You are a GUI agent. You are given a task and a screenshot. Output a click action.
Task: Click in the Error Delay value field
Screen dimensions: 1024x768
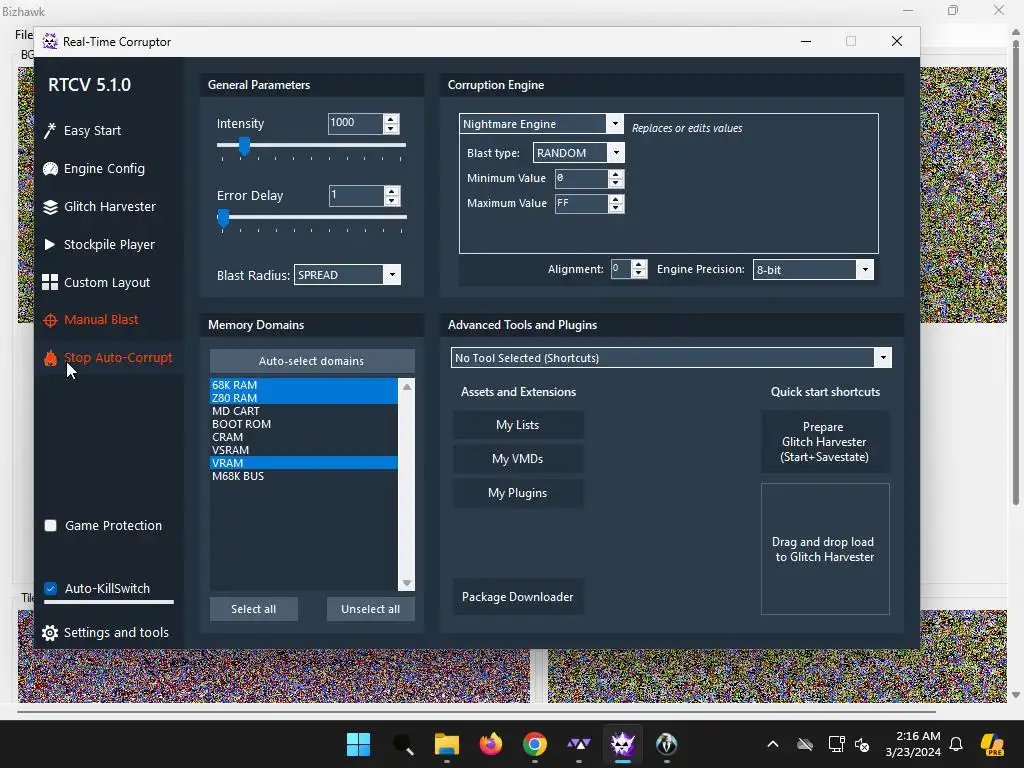point(356,195)
